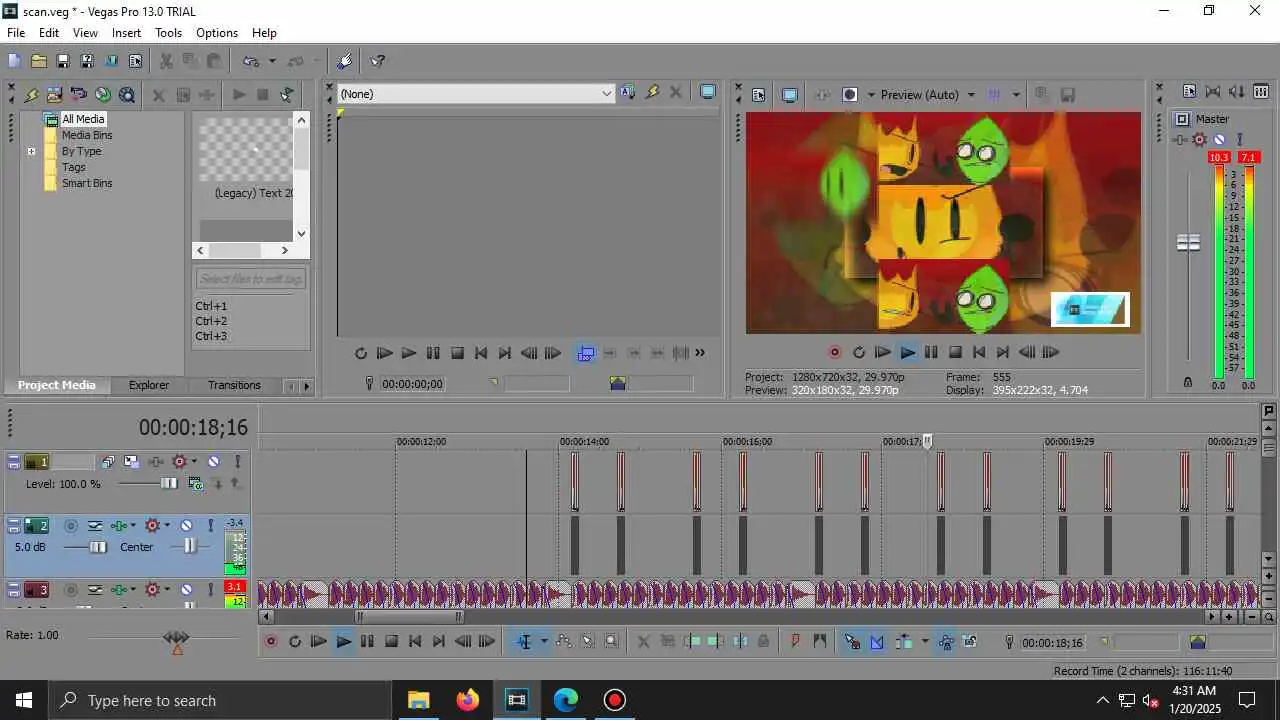Save project with the floppy disk icon
Screen dimensions: 1280x720
click(x=62, y=61)
